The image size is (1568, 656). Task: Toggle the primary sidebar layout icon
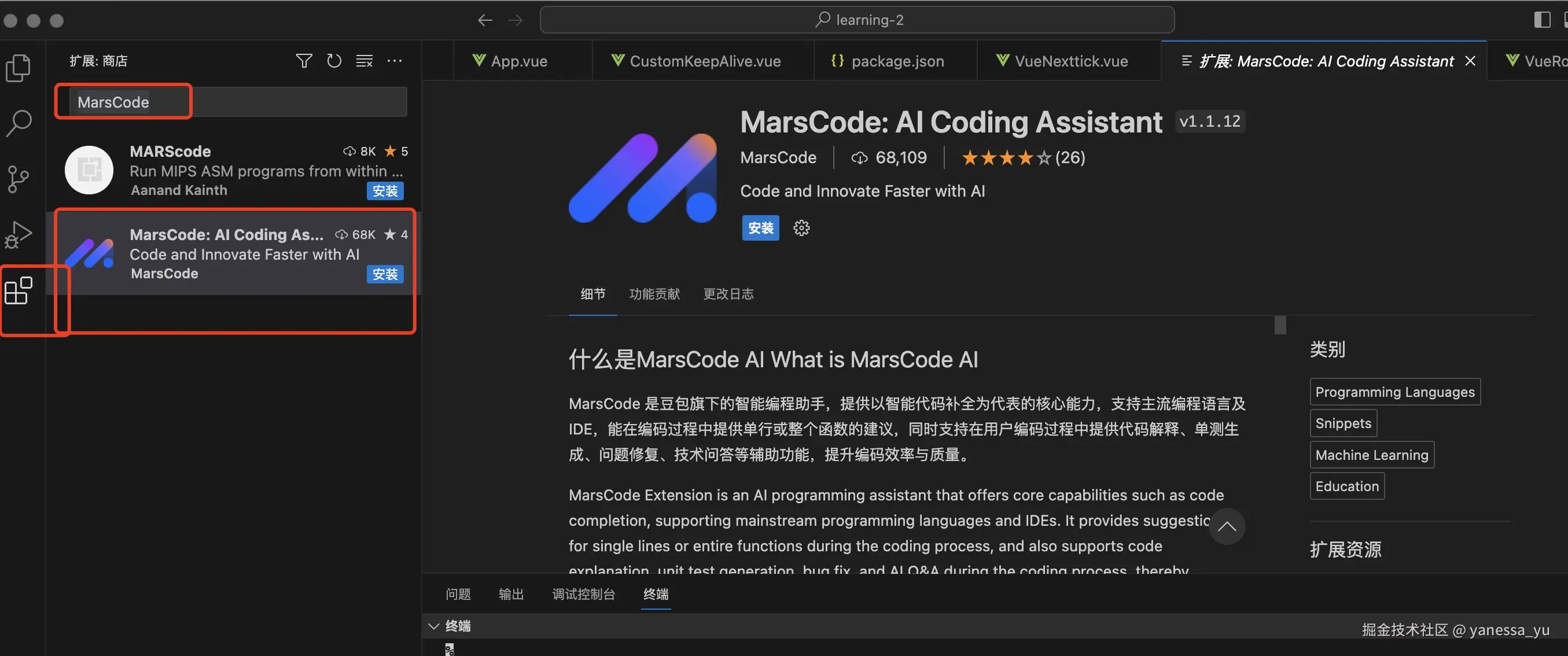coord(1541,20)
